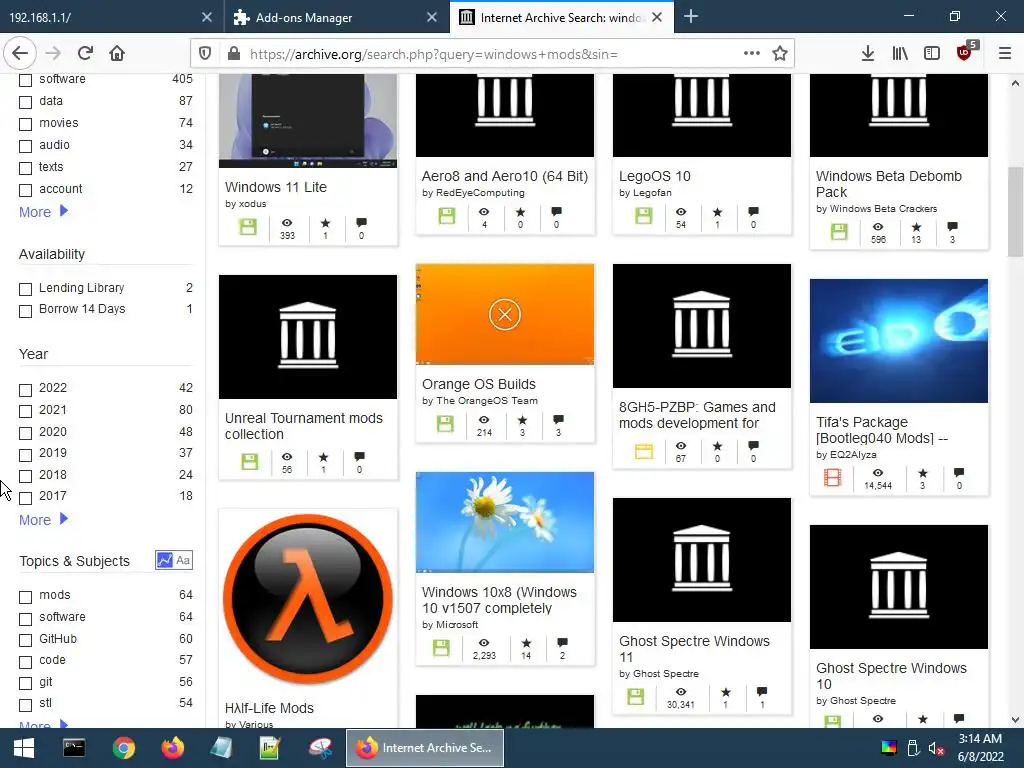Open Windows 11 Lite item title
The width and height of the screenshot is (1024, 768).
[276, 187]
